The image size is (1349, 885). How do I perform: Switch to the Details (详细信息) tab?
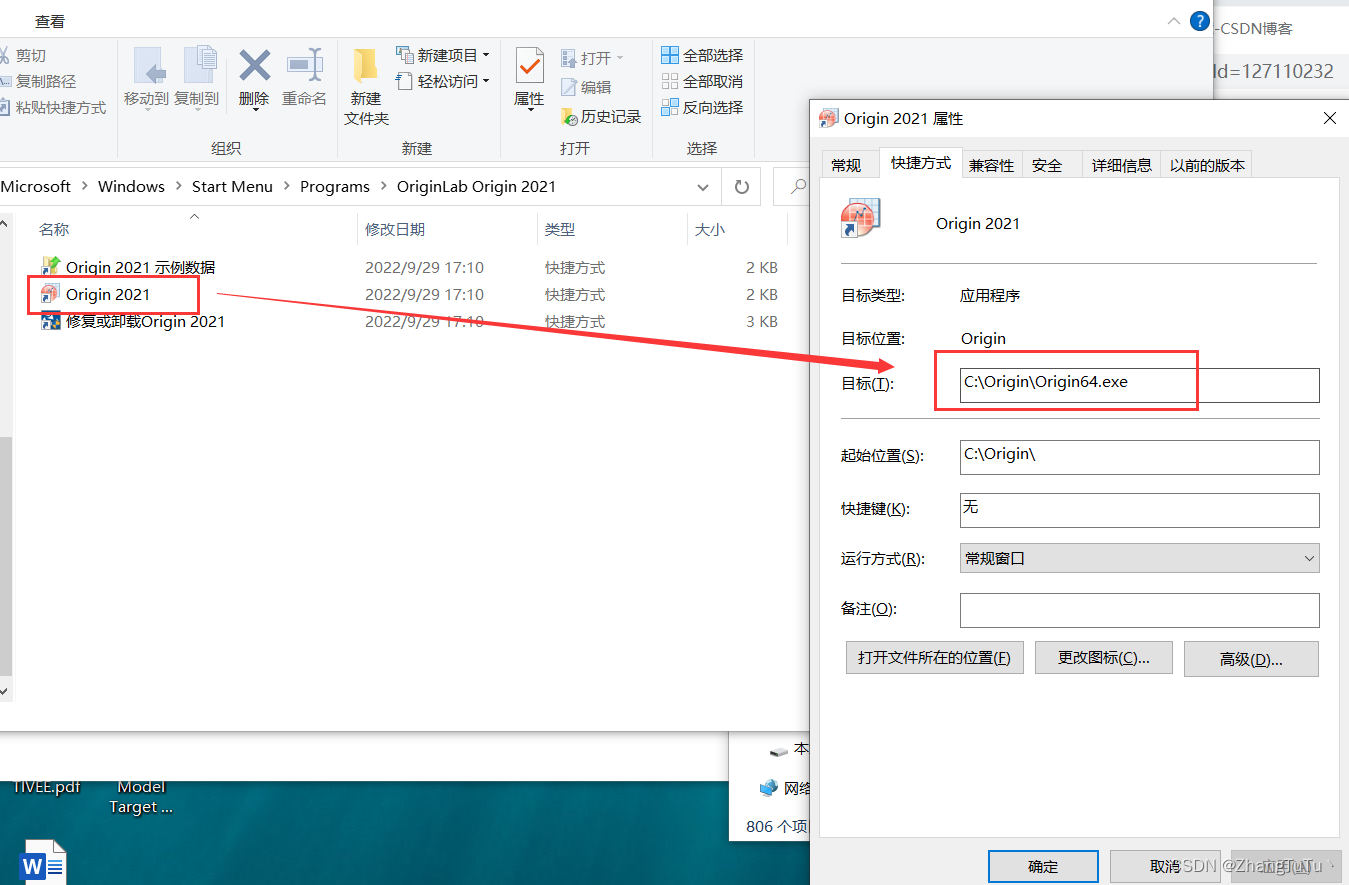click(1122, 165)
